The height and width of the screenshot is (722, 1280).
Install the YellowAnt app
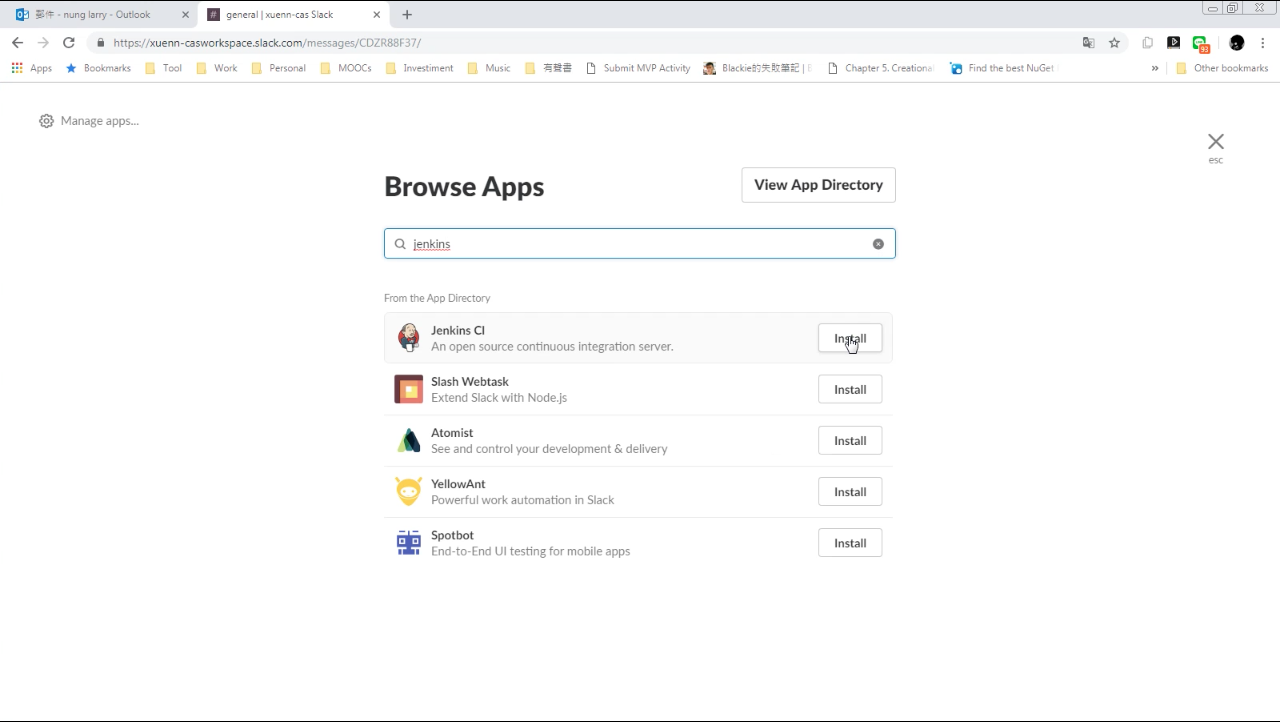point(850,491)
